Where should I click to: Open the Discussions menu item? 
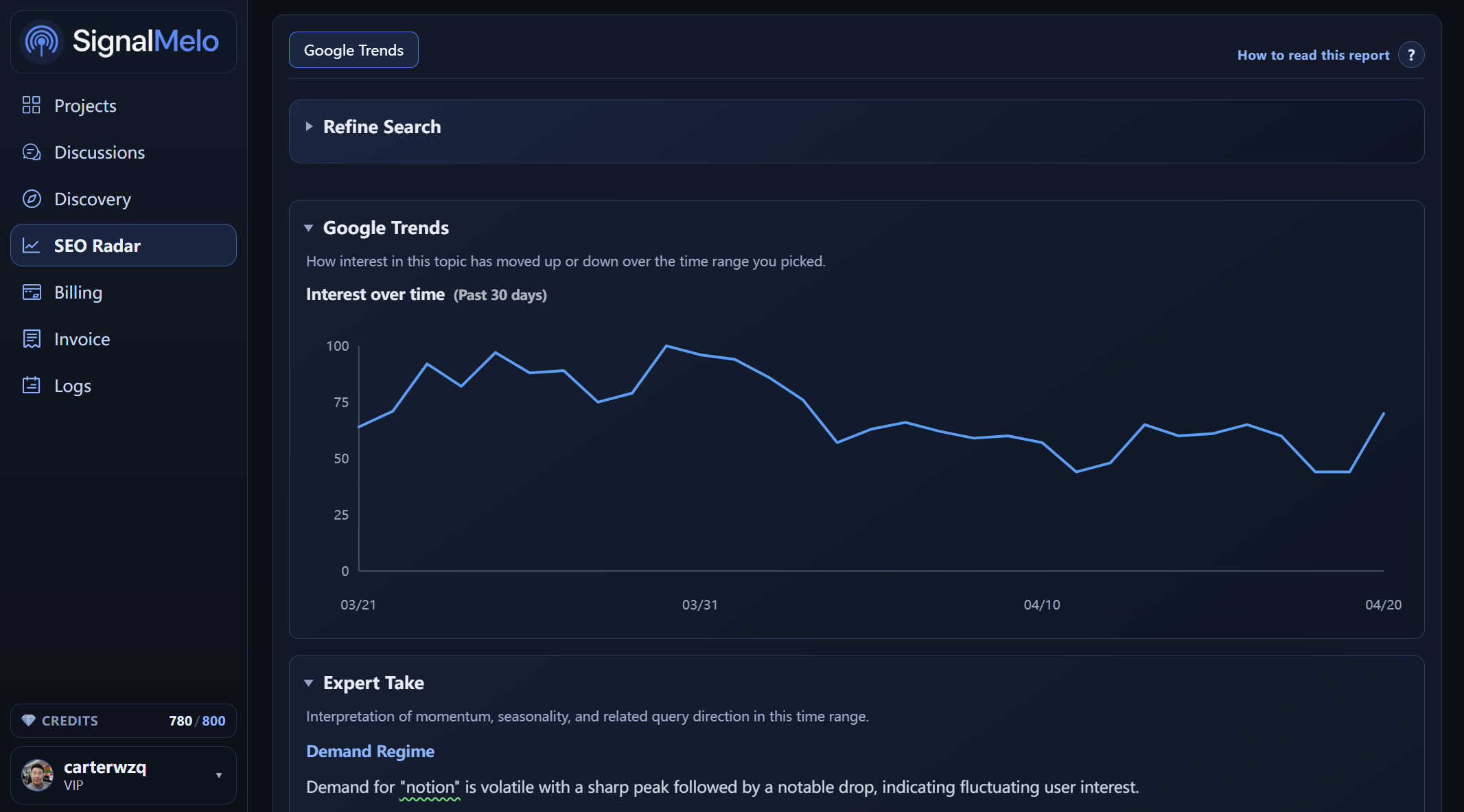coord(100,152)
